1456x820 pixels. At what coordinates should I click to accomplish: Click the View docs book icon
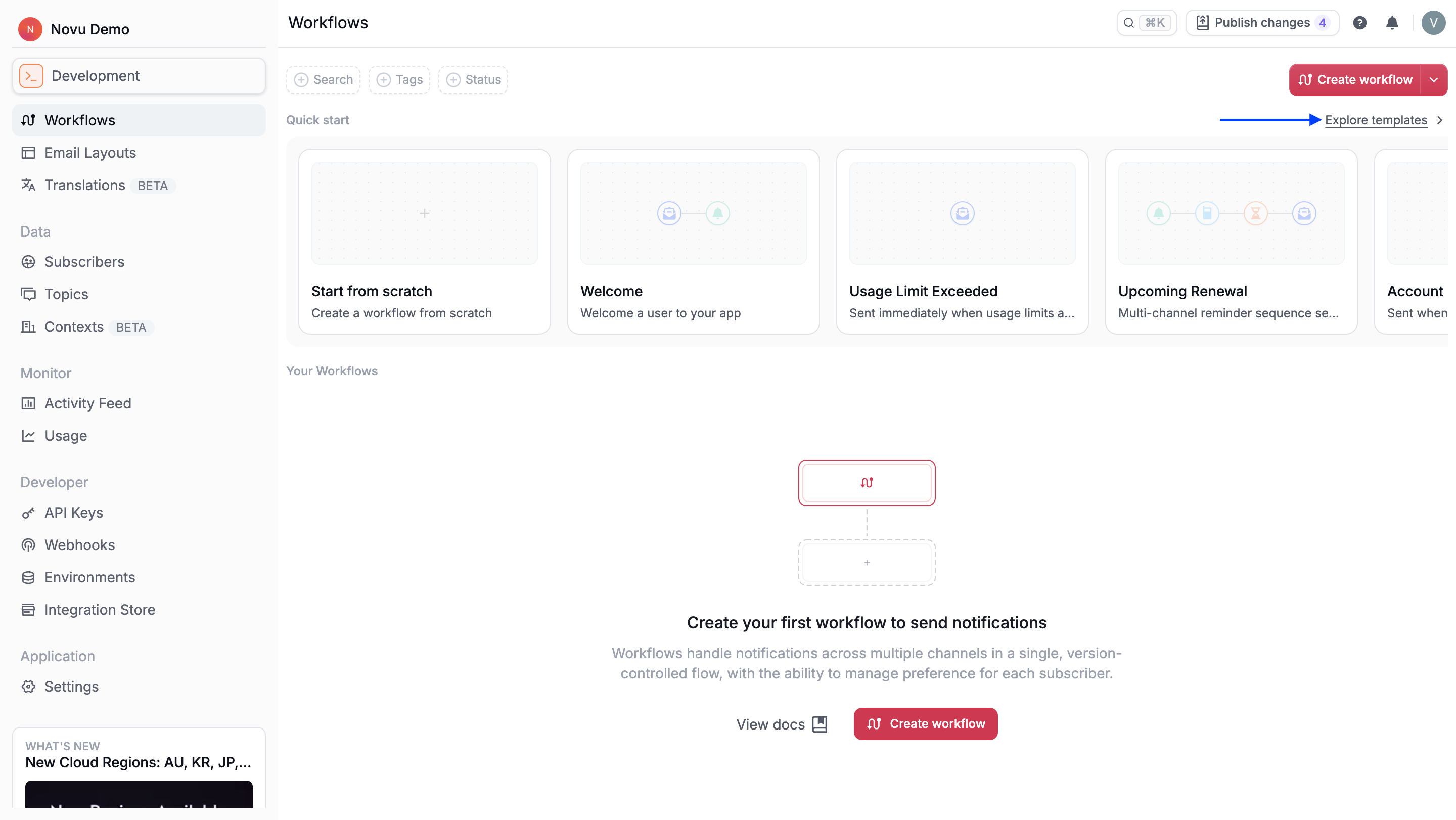click(x=819, y=724)
